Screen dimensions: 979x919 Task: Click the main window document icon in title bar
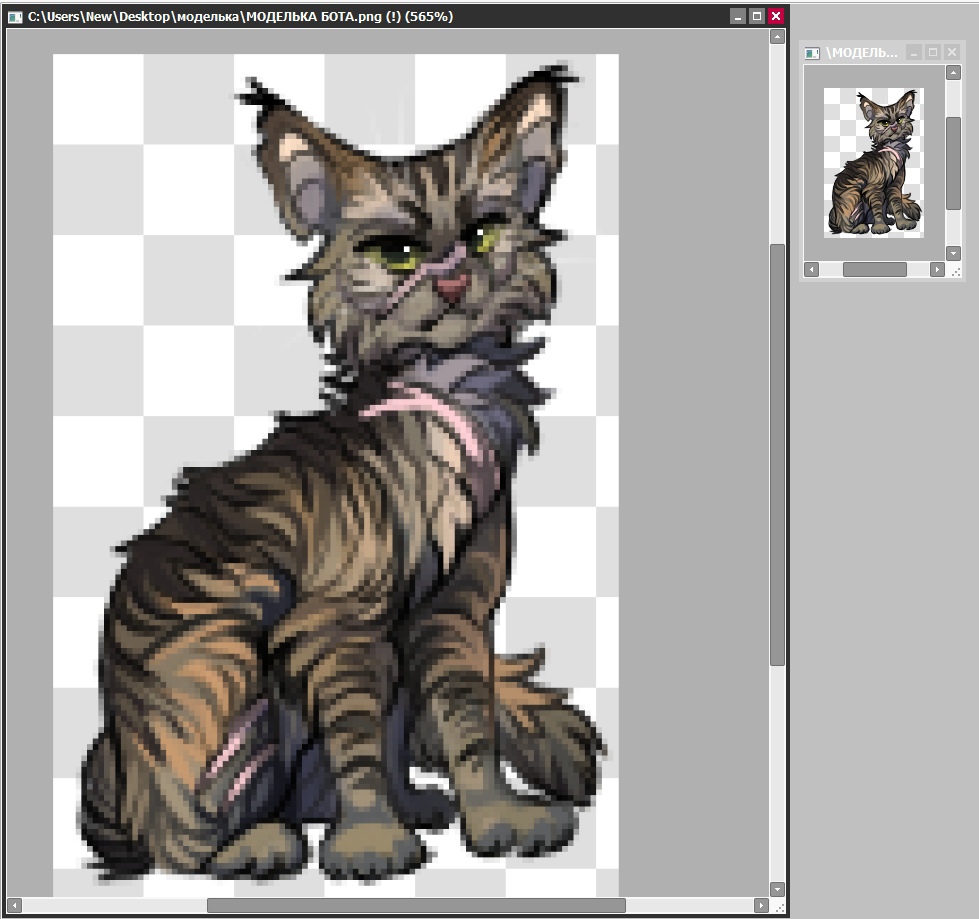coord(15,17)
